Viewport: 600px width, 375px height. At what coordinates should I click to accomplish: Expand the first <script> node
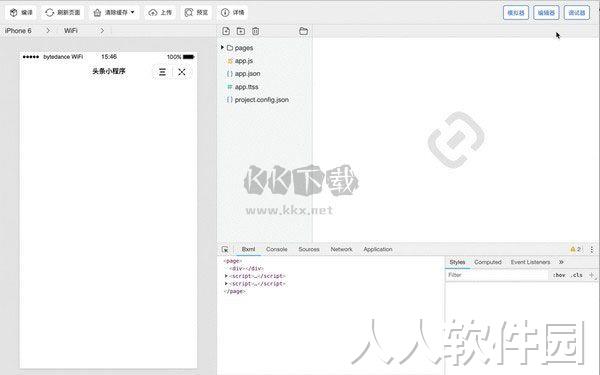(226, 276)
